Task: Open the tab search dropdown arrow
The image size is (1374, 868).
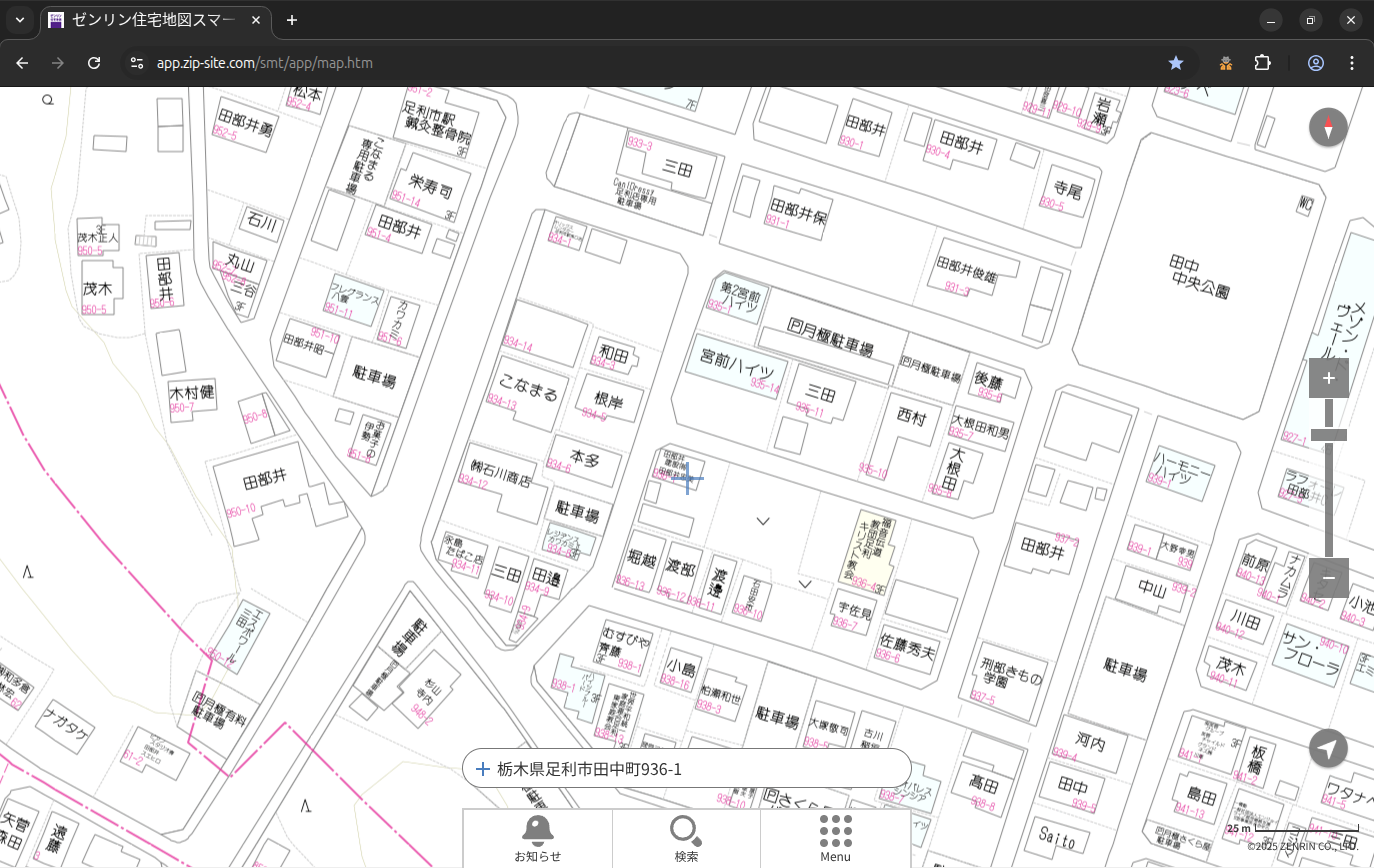Action: coord(19,20)
